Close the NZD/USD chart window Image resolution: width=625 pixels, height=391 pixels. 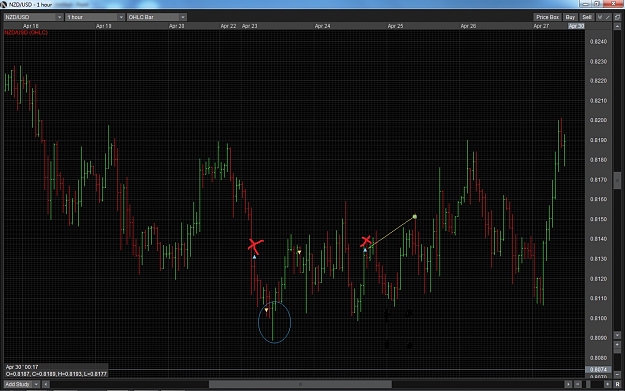613,4
